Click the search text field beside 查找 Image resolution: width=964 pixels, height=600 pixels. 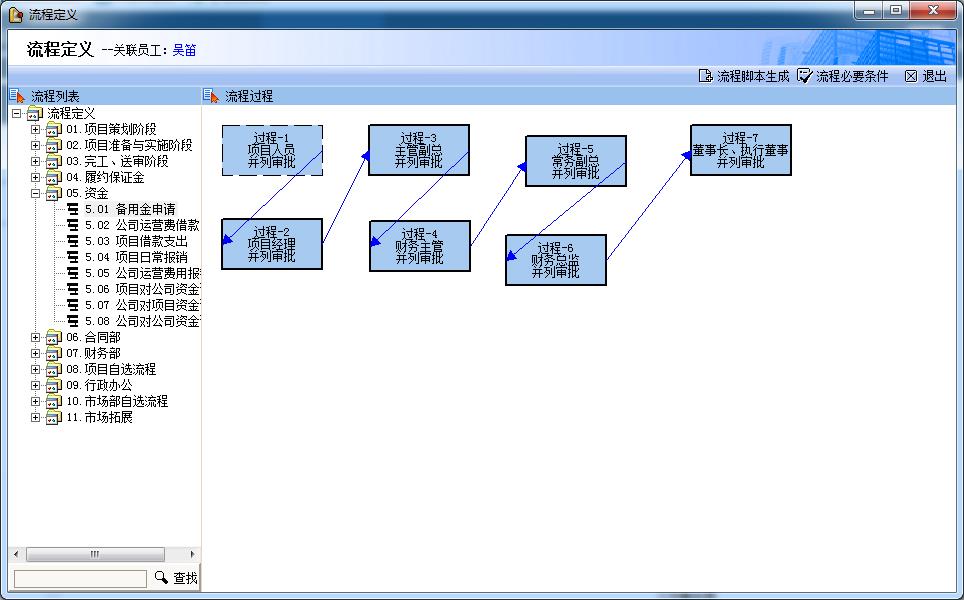[x=80, y=578]
